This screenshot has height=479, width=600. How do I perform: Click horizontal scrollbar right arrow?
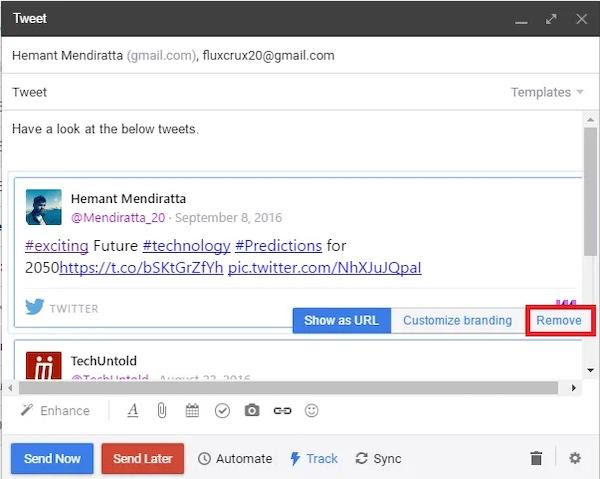tap(574, 388)
